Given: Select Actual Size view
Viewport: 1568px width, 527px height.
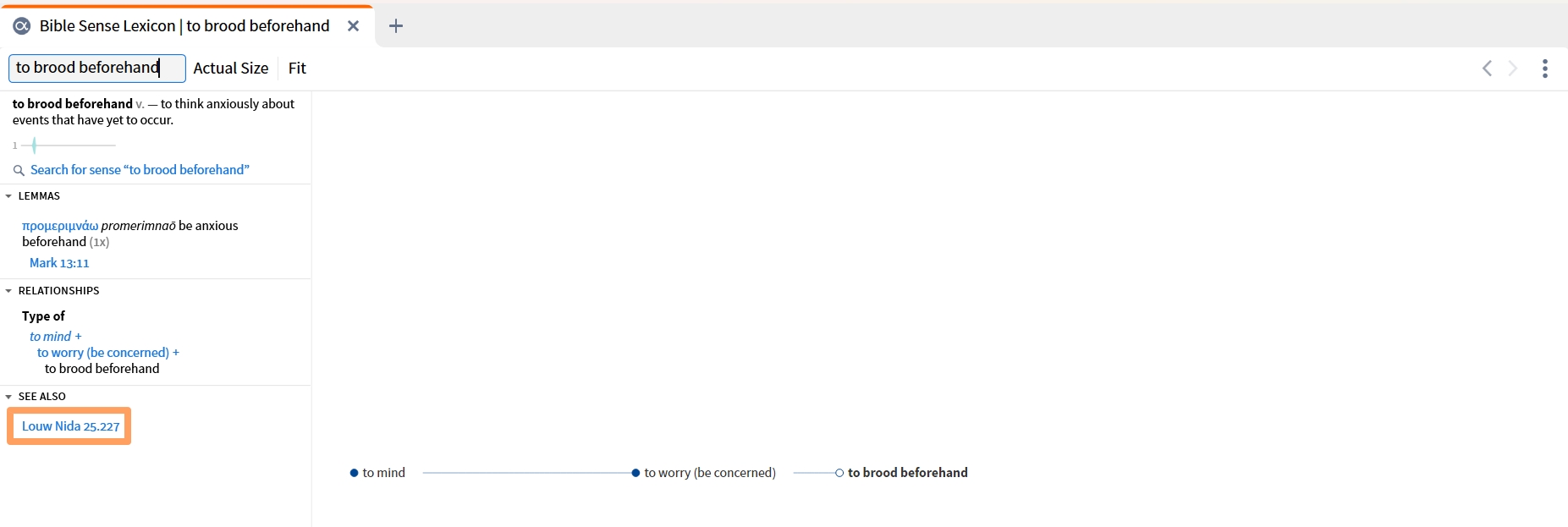Looking at the screenshot, I should (231, 69).
